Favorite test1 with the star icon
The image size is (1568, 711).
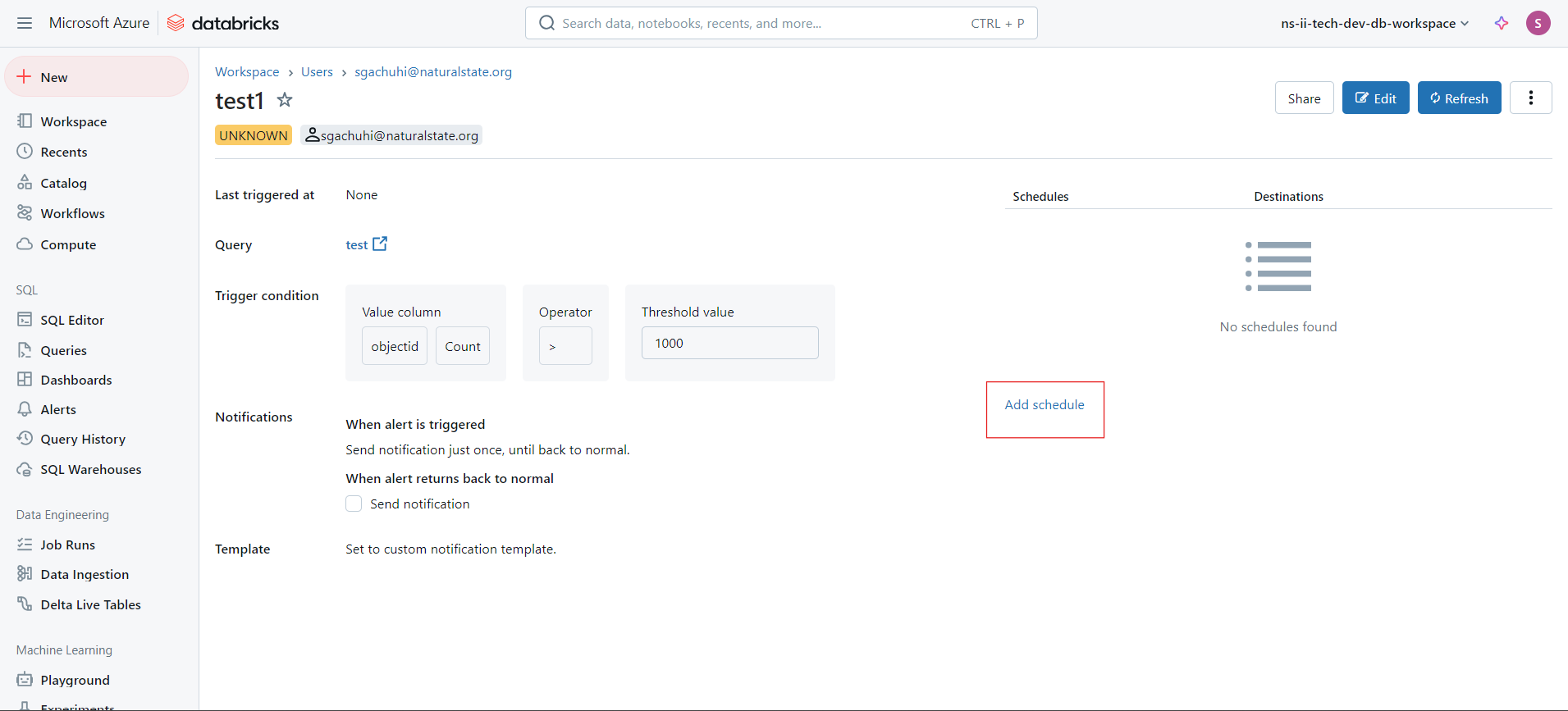[x=285, y=100]
